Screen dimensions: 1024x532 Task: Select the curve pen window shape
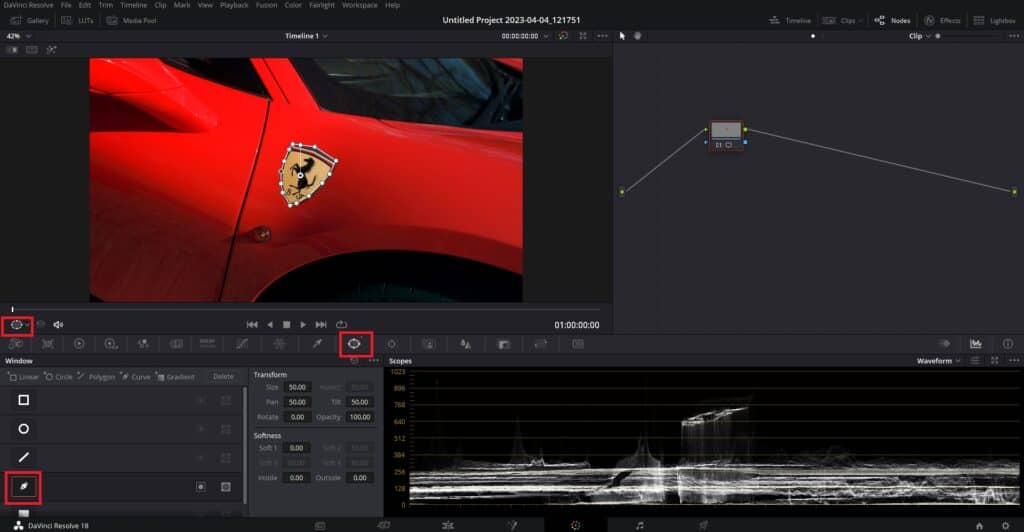(x=24, y=486)
